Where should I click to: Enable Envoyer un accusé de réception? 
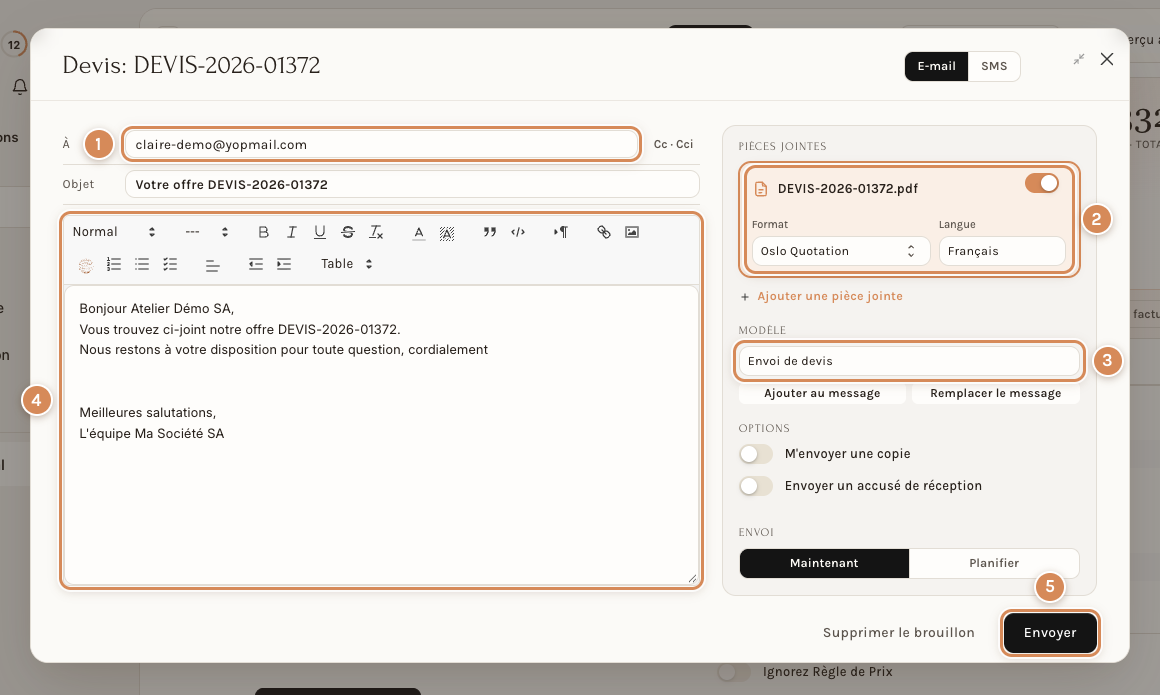[x=755, y=486]
